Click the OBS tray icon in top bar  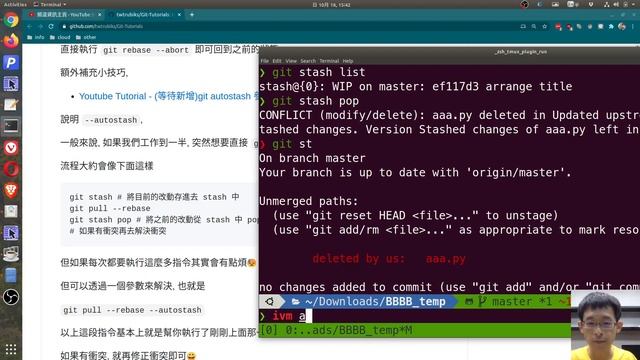524,4
